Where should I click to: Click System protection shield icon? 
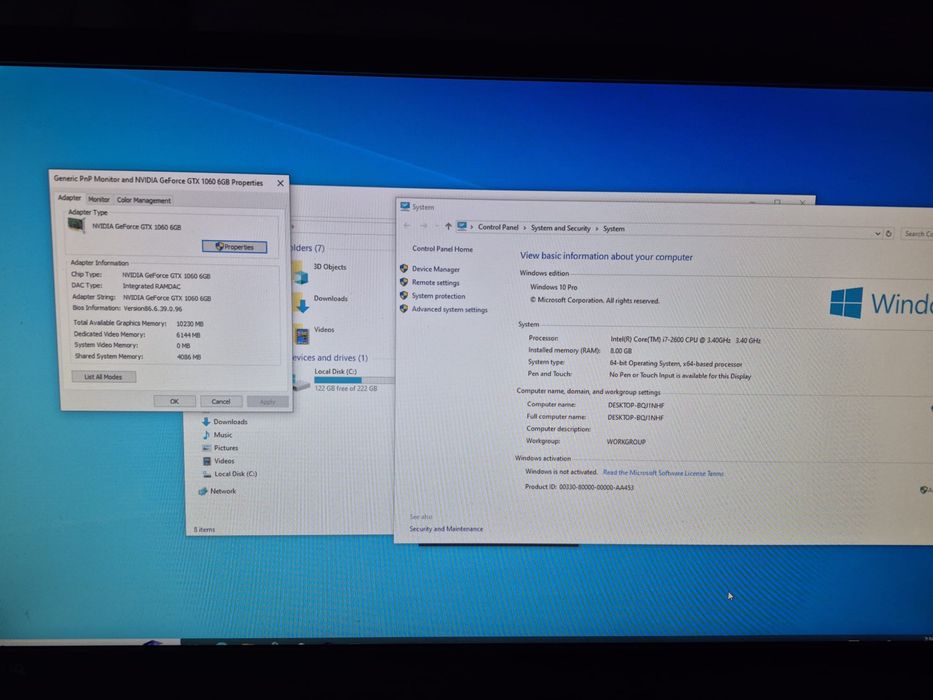[x=404, y=295]
